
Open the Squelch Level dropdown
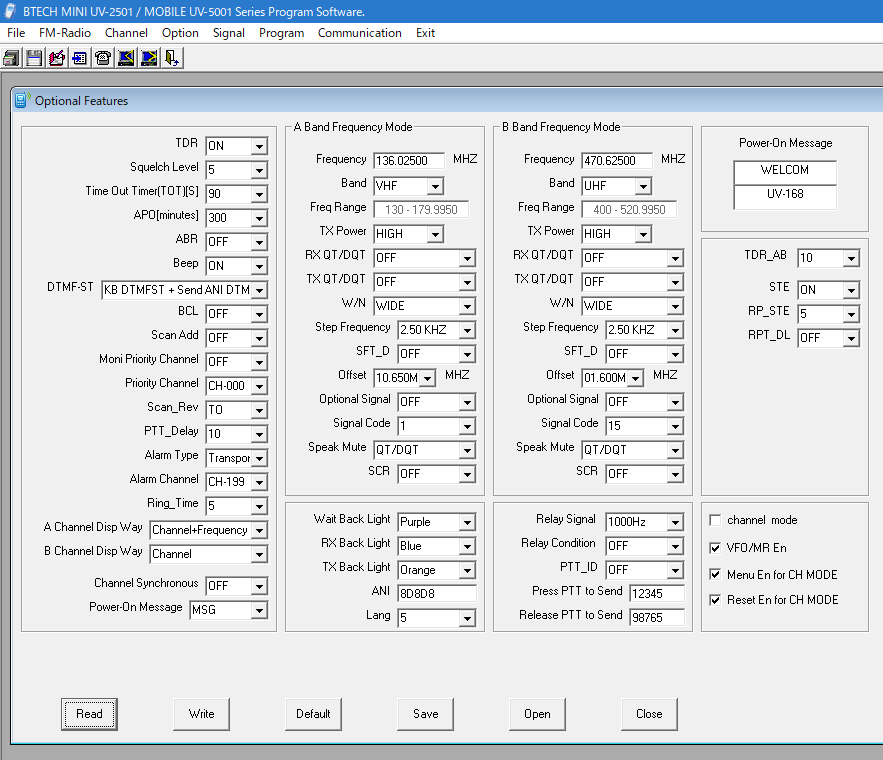[x=259, y=170]
